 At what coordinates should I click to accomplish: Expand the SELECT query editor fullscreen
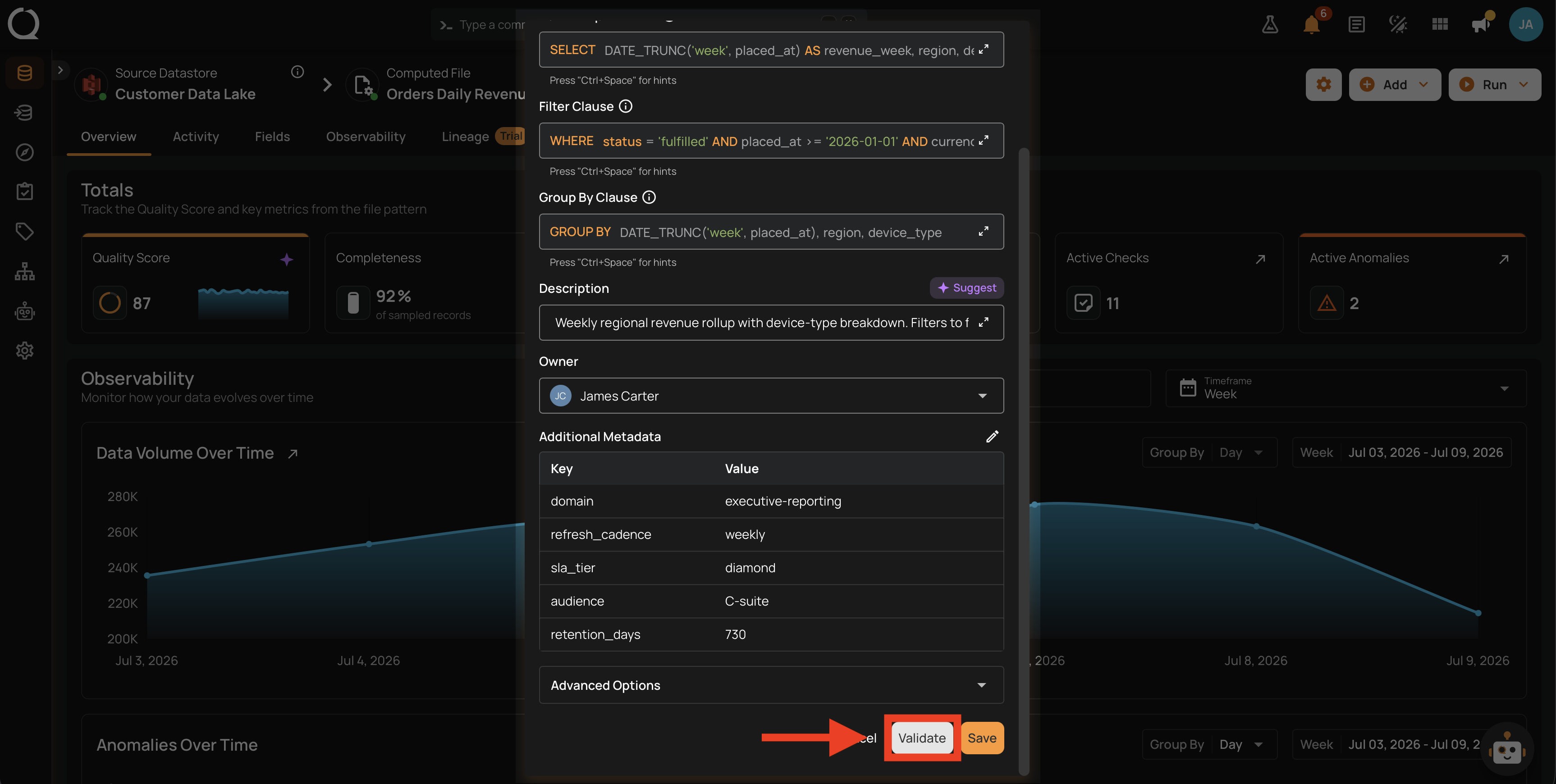[984, 50]
